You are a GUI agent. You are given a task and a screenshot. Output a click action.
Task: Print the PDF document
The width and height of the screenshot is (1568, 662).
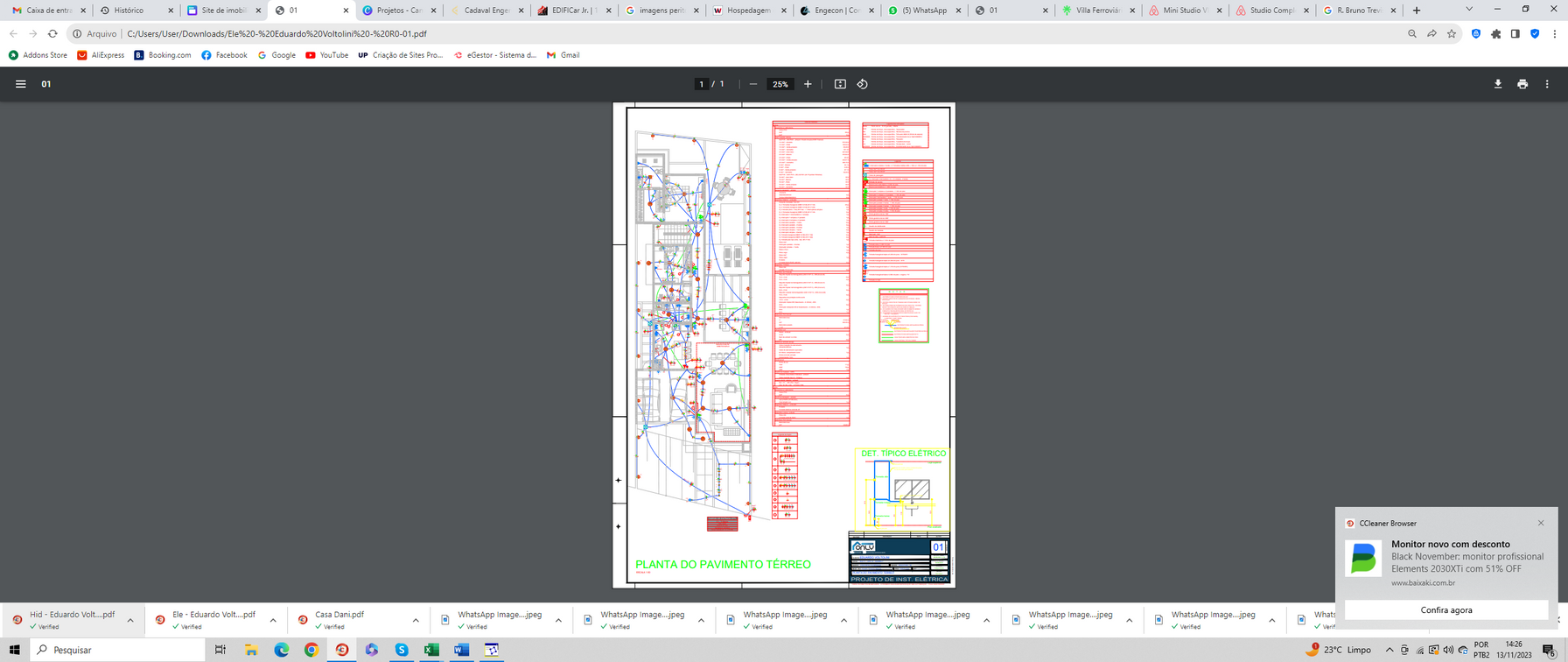tap(1522, 84)
